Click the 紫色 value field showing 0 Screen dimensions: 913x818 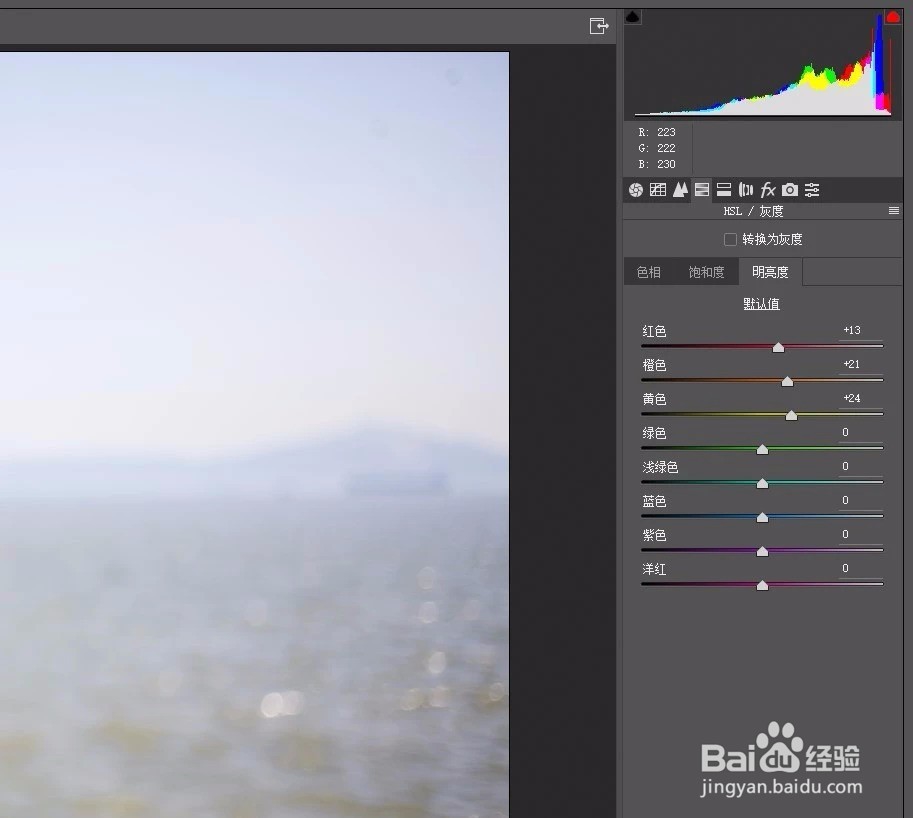pyautogui.click(x=860, y=534)
